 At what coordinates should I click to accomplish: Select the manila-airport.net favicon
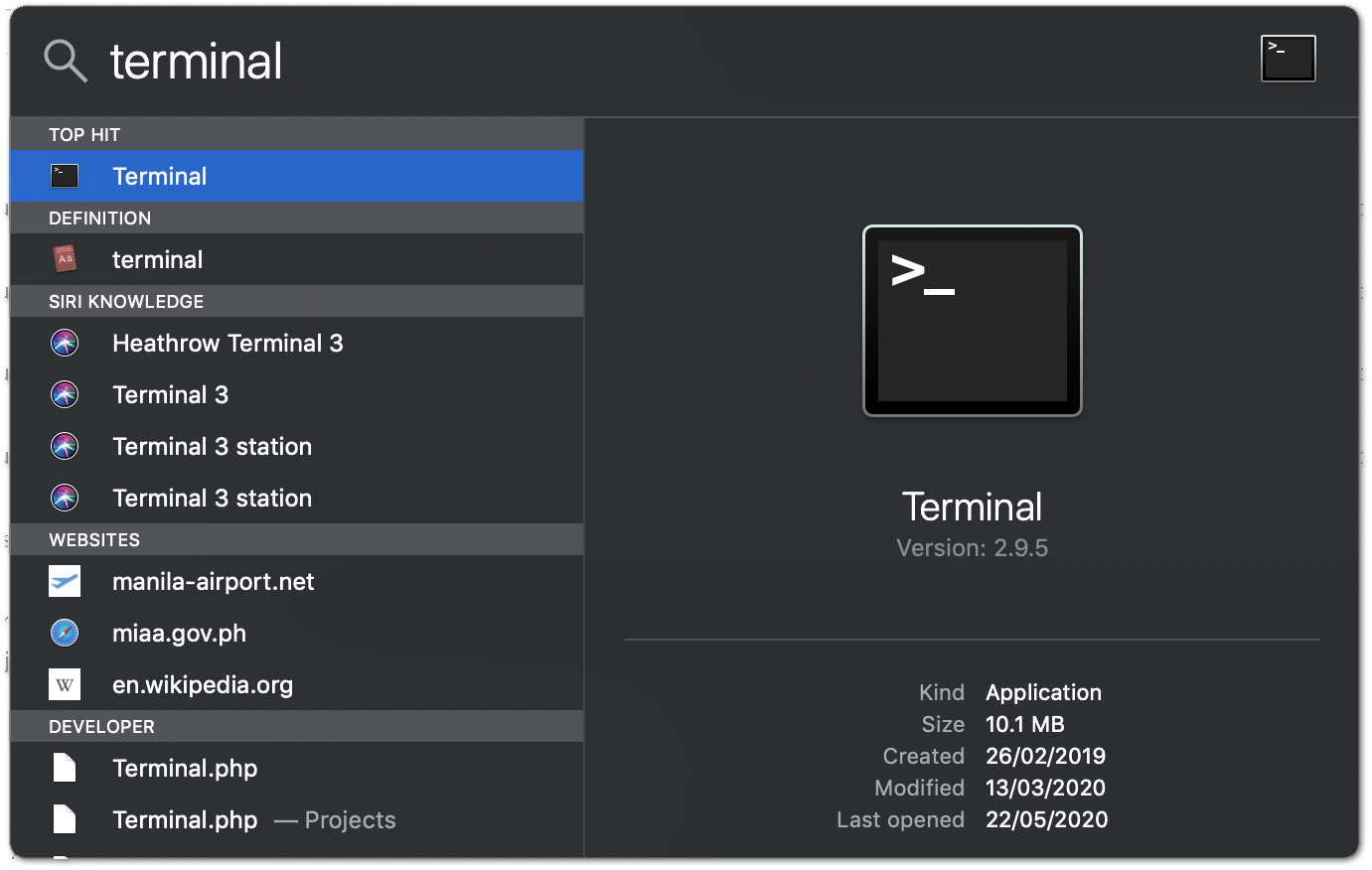(64, 581)
